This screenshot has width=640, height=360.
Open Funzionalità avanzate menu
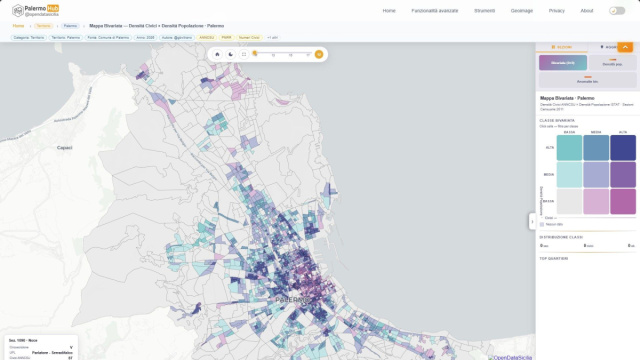tap(435, 11)
